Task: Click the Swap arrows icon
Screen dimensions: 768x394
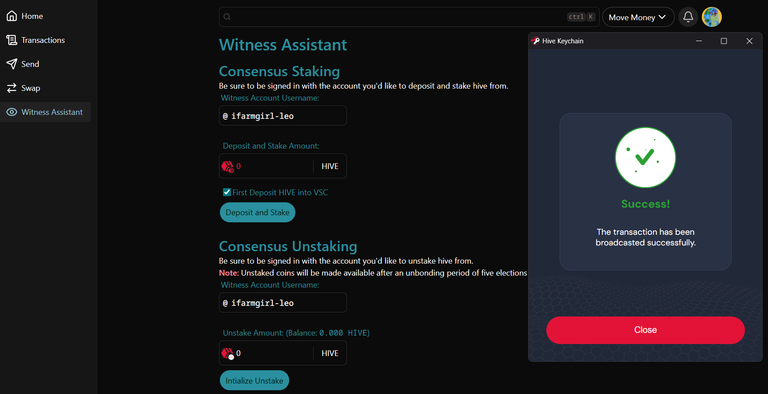Action: [x=11, y=88]
